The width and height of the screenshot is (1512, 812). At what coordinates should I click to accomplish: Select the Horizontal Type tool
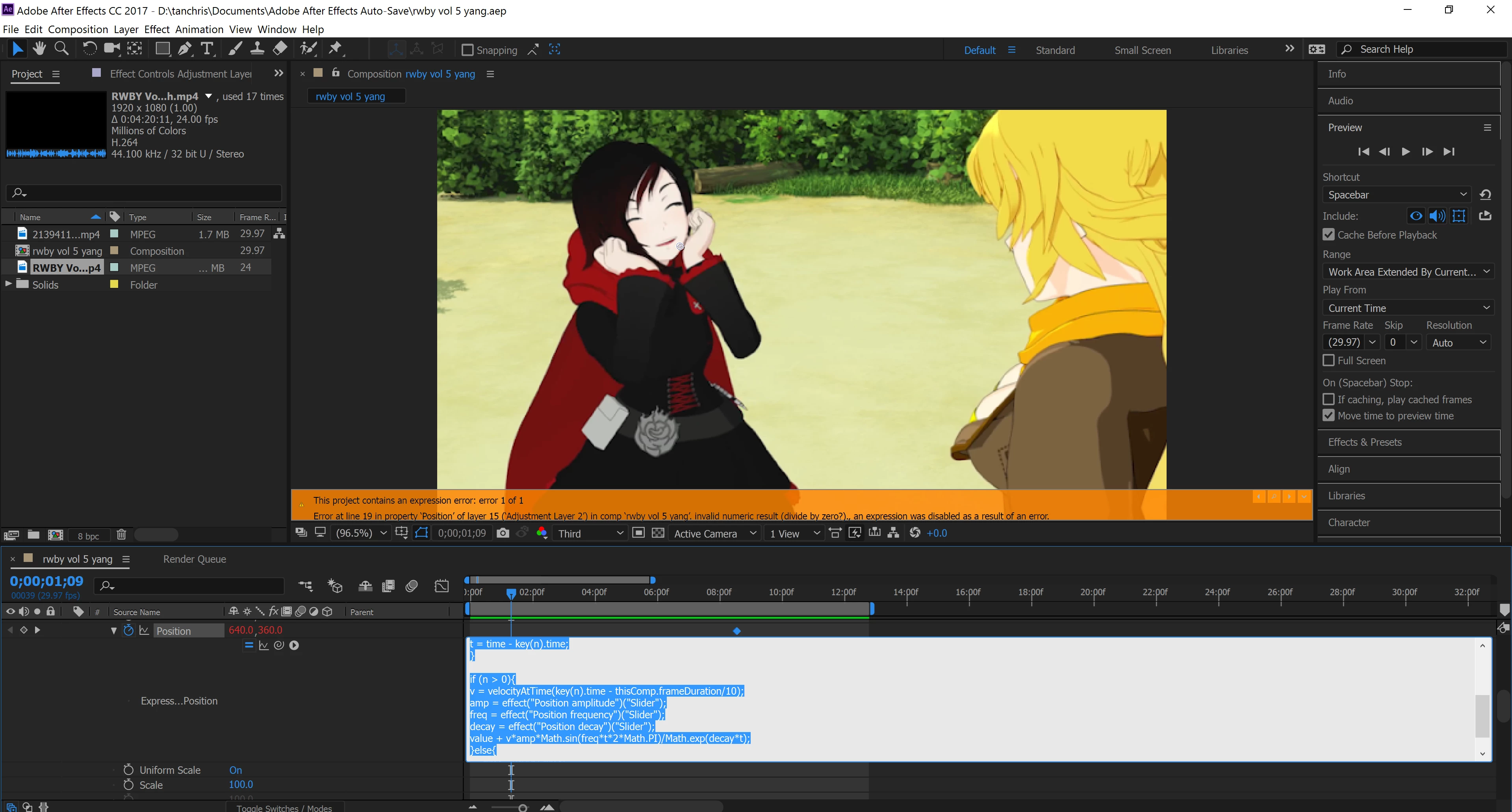tap(207, 49)
